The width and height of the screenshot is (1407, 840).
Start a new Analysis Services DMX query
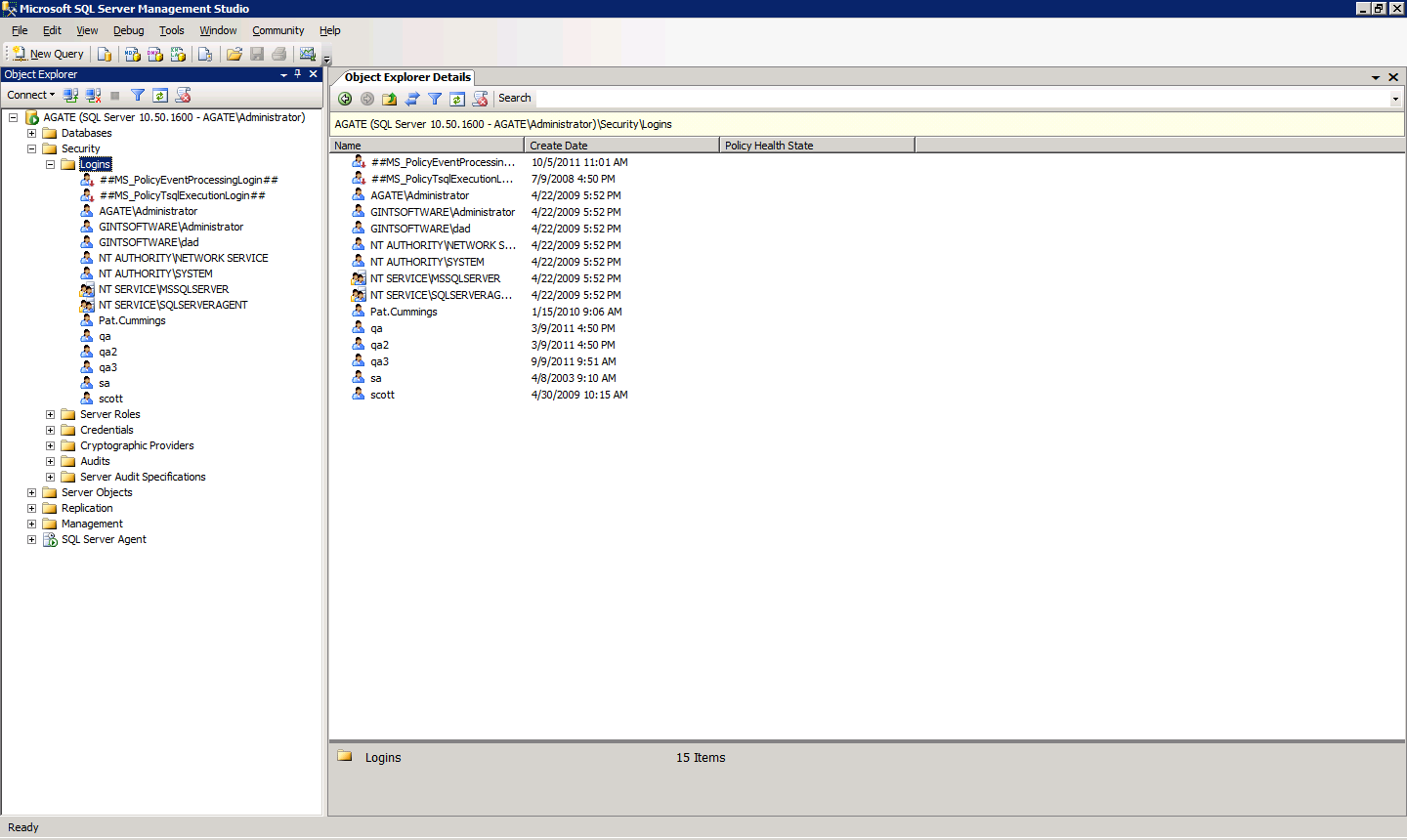click(x=155, y=54)
